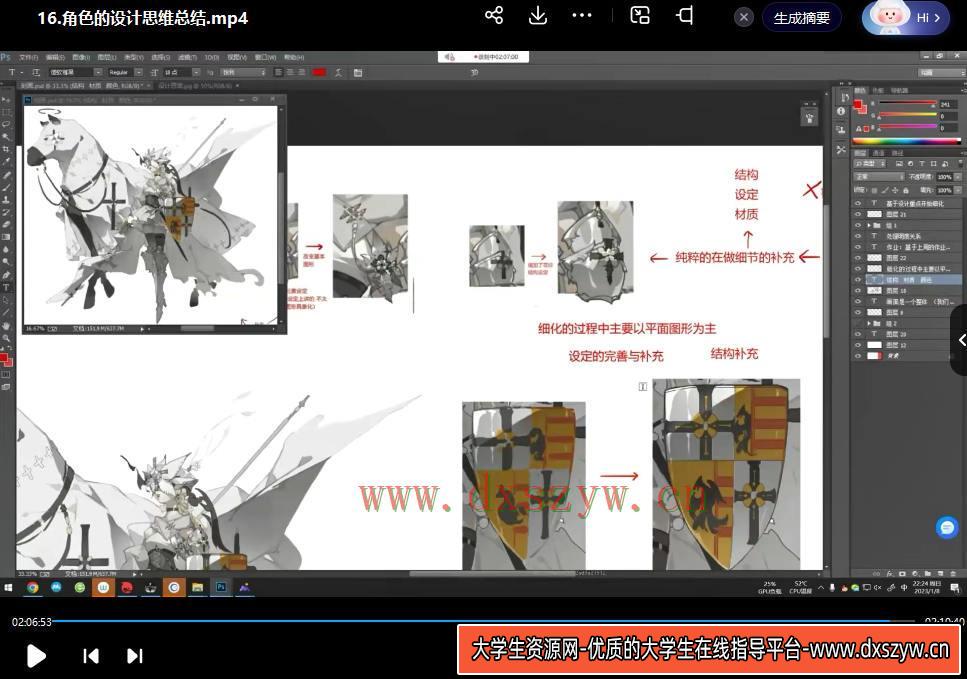Filter layers by type layers icon
This screenshot has height=679, width=967.
tap(921, 163)
